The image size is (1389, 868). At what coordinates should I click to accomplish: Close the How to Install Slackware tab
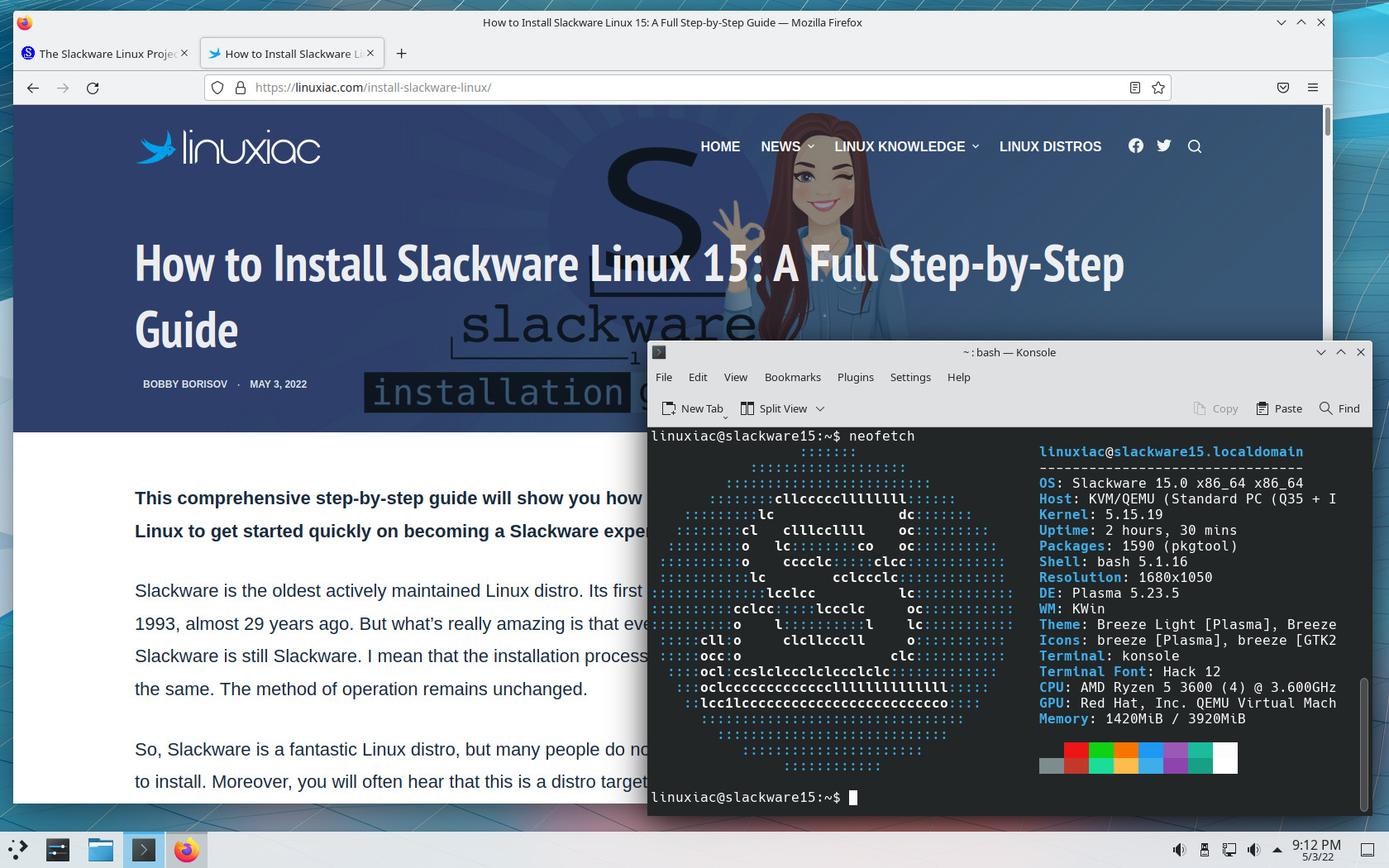click(x=370, y=53)
